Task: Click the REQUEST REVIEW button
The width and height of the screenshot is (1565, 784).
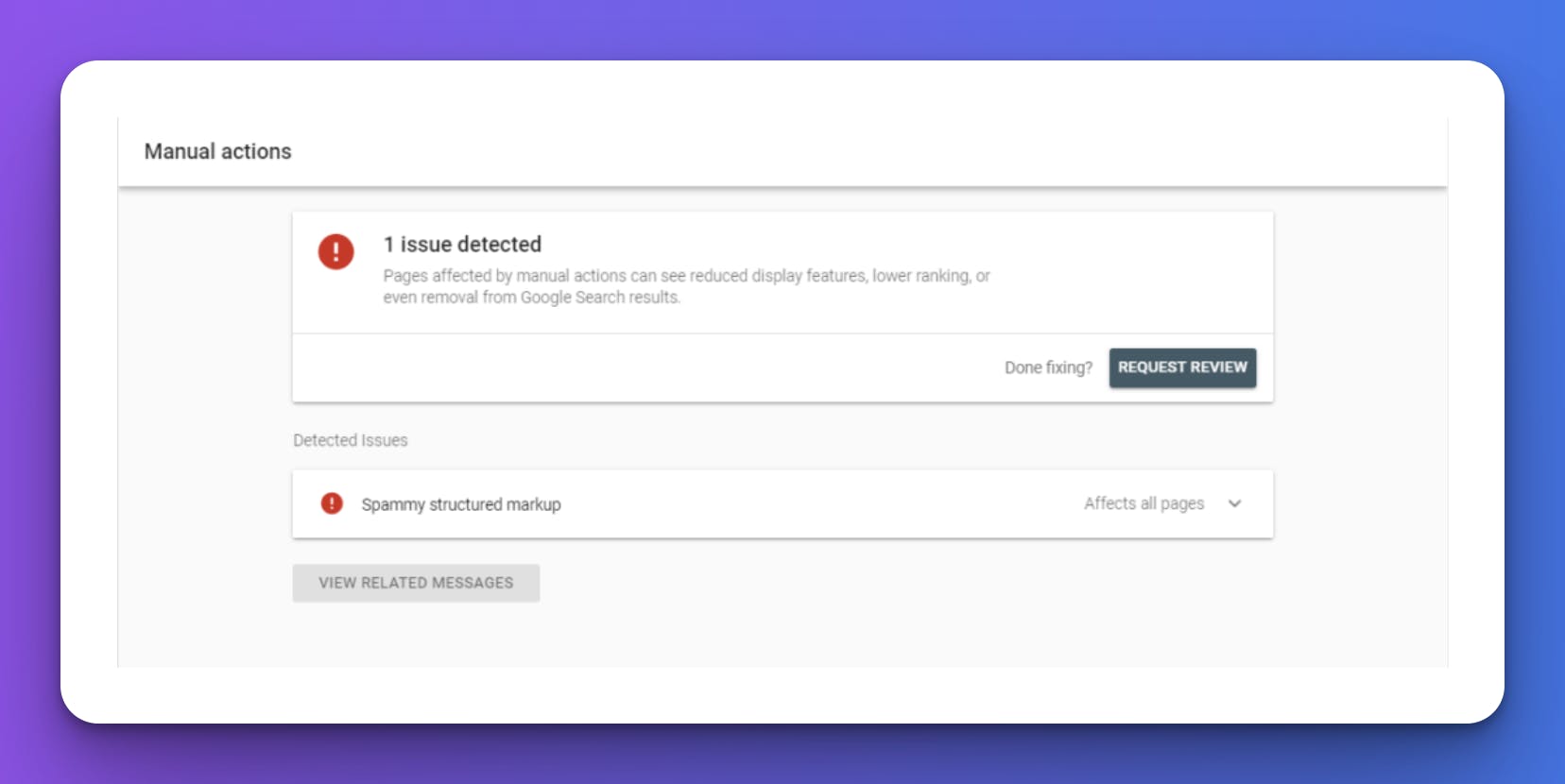Action: tap(1182, 367)
